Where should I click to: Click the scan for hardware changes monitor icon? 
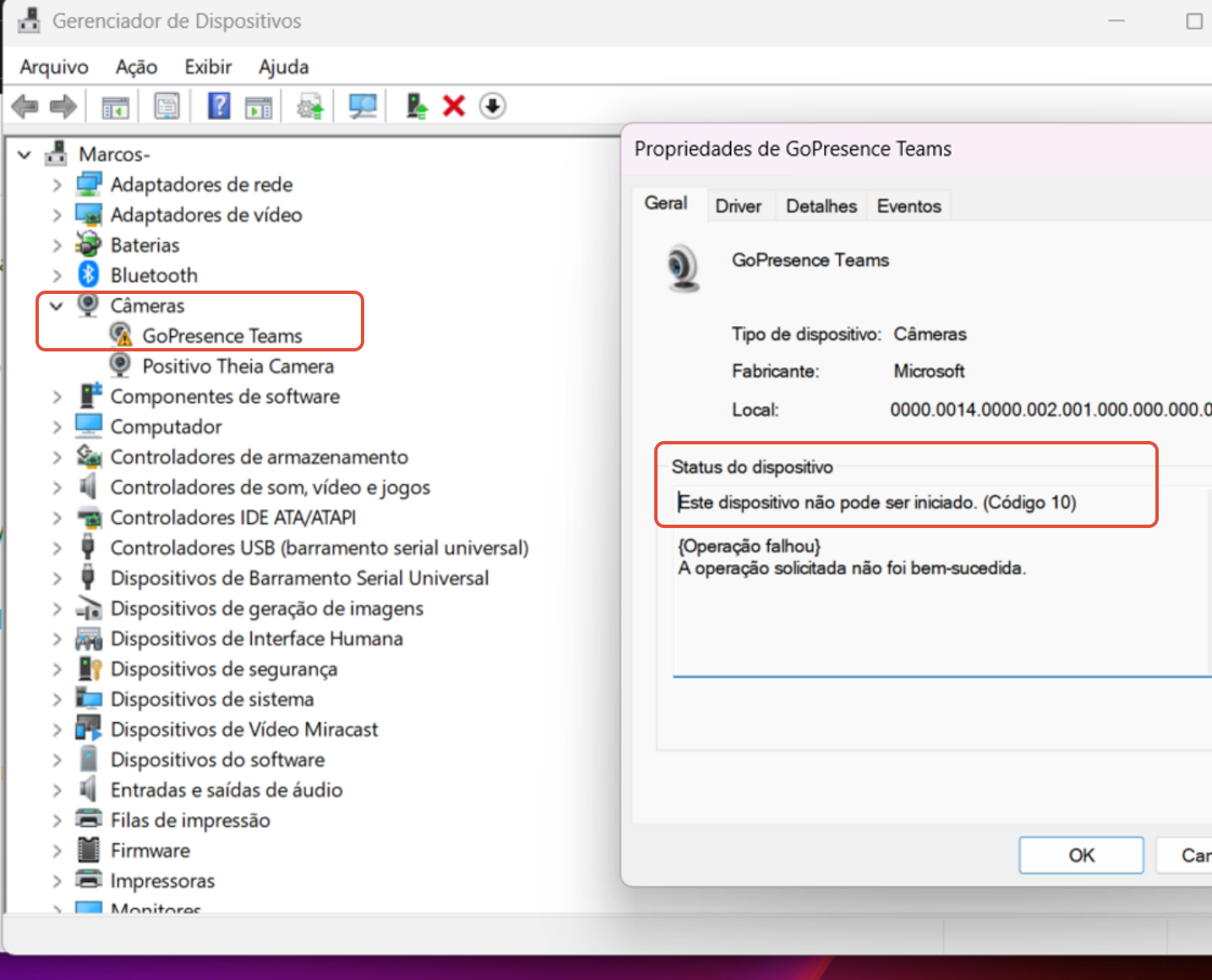[x=363, y=106]
